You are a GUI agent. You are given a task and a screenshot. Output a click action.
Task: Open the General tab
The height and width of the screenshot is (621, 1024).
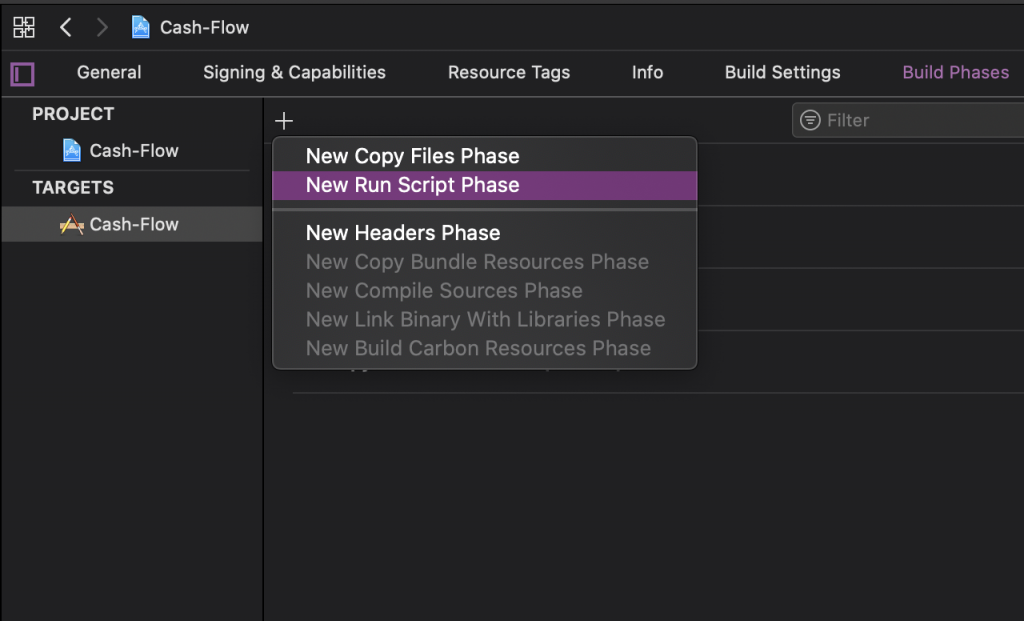pyautogui.click(x=109, y=72)
